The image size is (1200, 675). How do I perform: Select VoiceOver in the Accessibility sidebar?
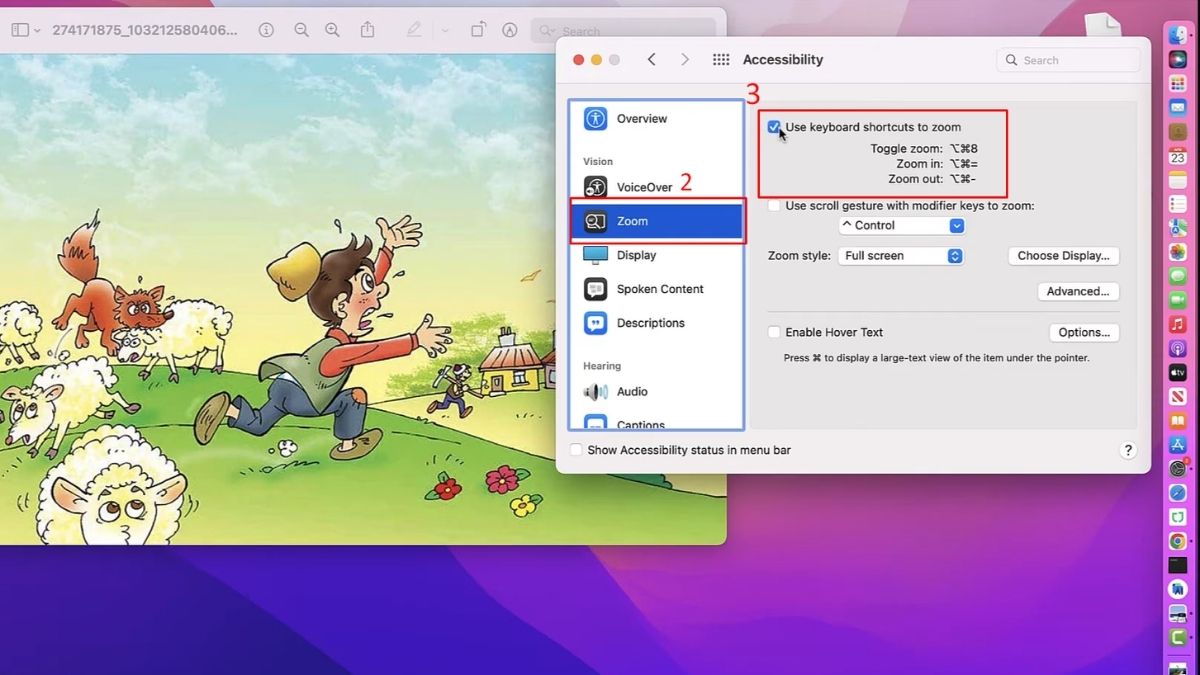point(656,187)
